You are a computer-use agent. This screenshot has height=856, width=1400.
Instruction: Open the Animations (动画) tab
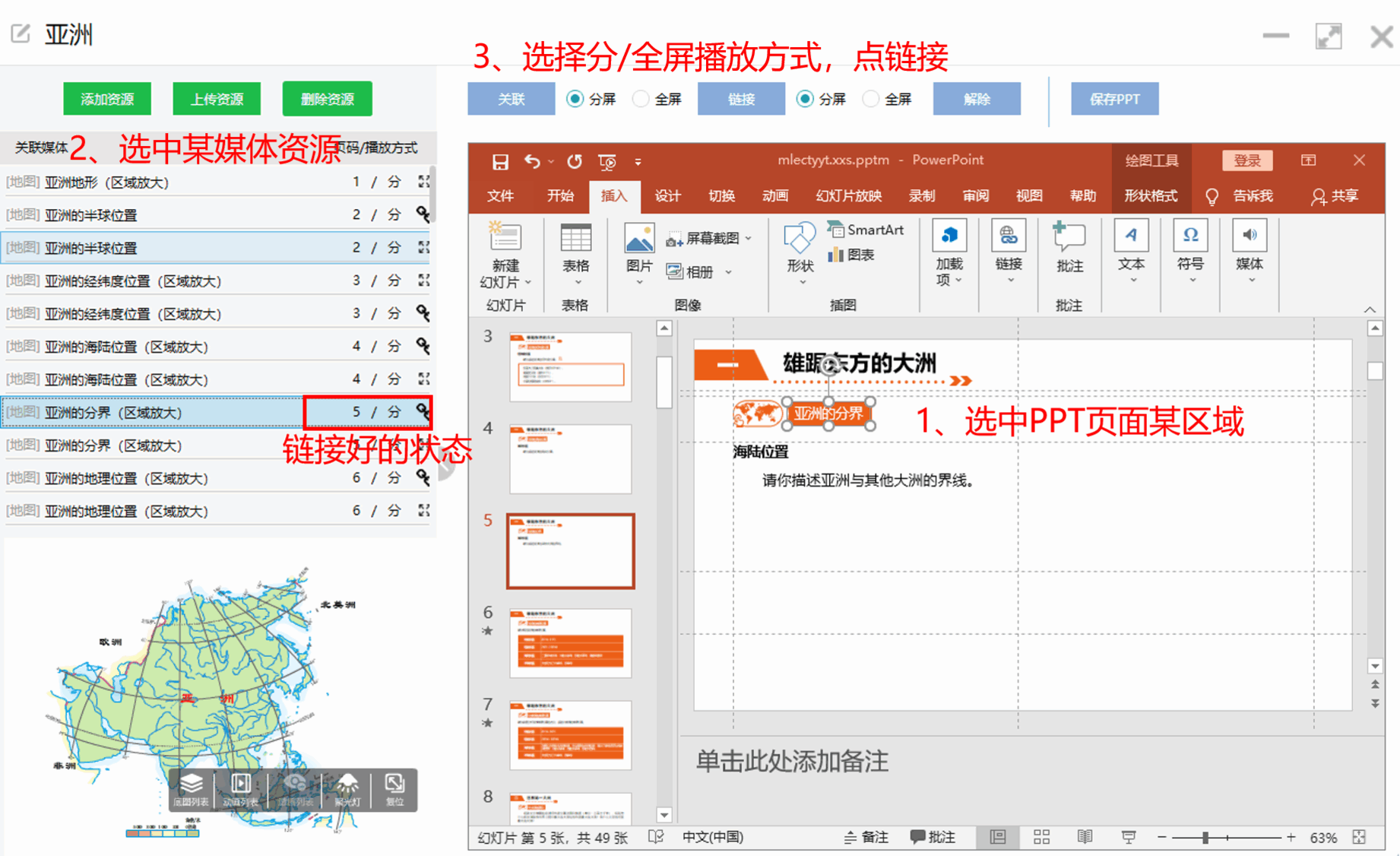[x=774, y=196]
